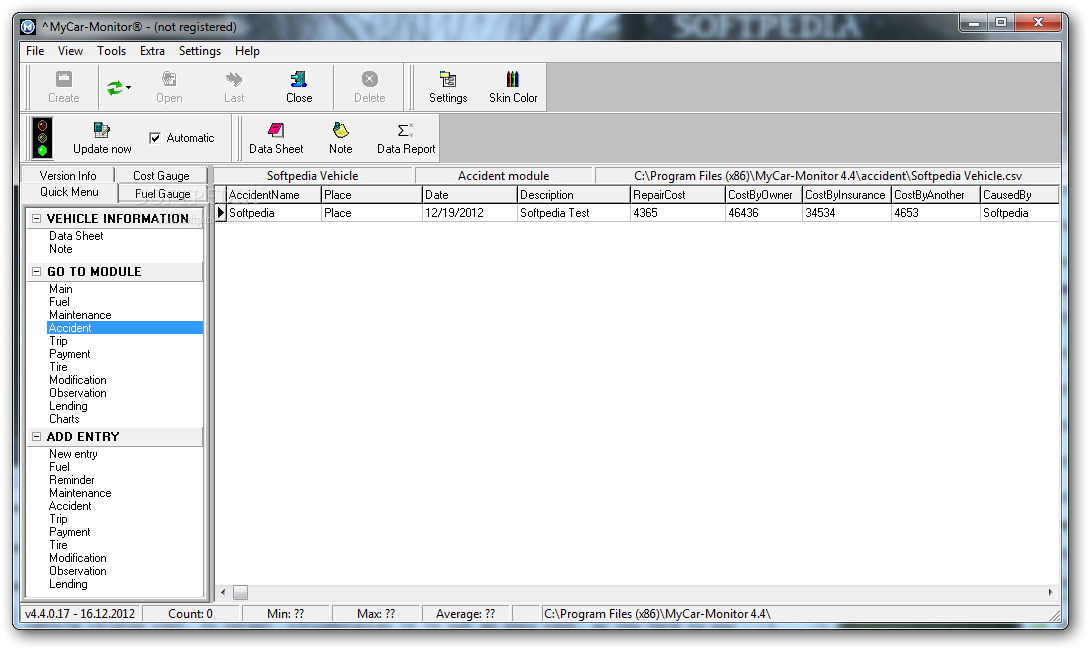The height and width of the screenshot is (650, 1089).
Task: Add an Accident entry under Add Entry
Action: coord(70,506)
